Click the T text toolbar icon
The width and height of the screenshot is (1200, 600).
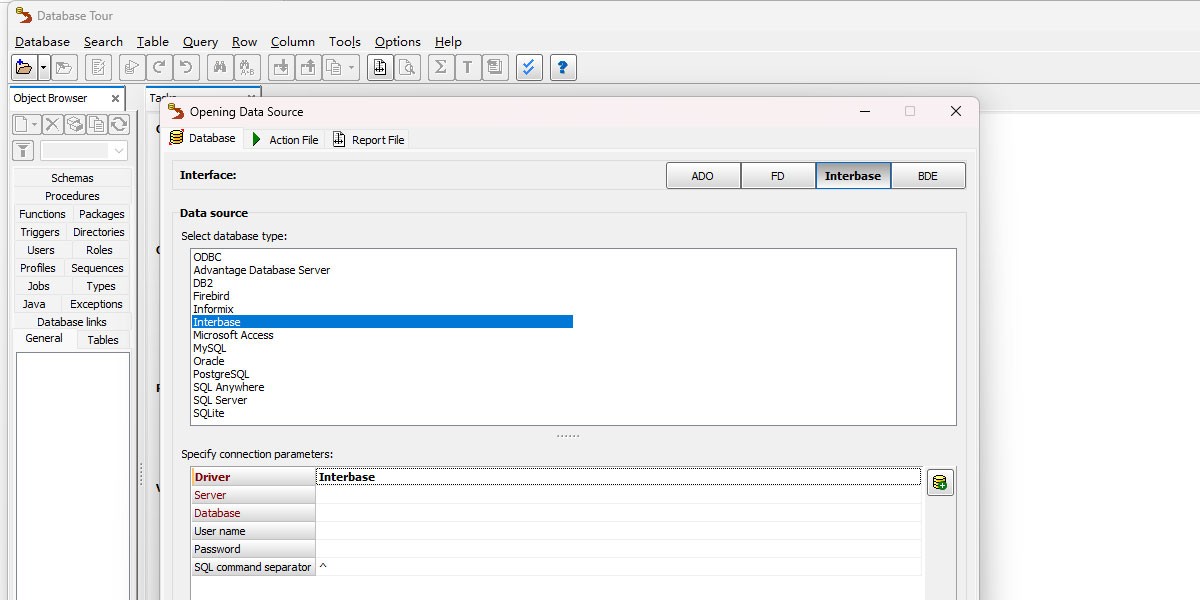468,68
